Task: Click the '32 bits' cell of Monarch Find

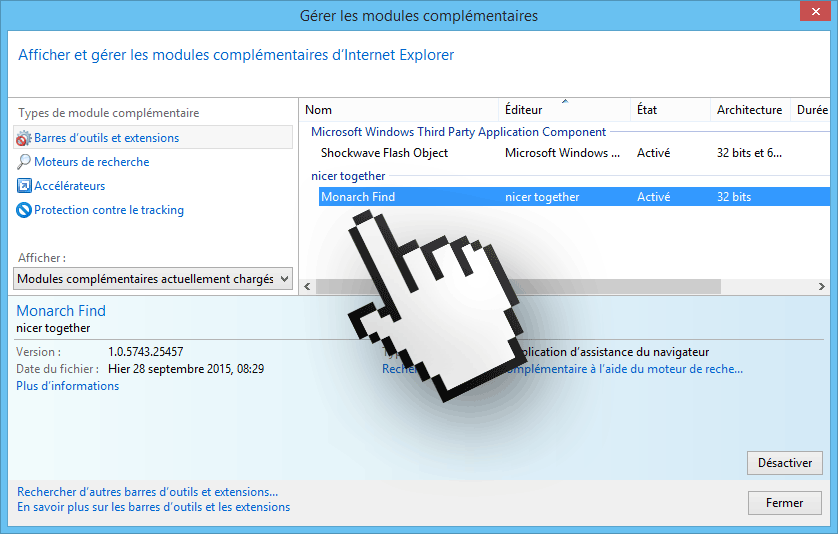Action: pos(734,197)
